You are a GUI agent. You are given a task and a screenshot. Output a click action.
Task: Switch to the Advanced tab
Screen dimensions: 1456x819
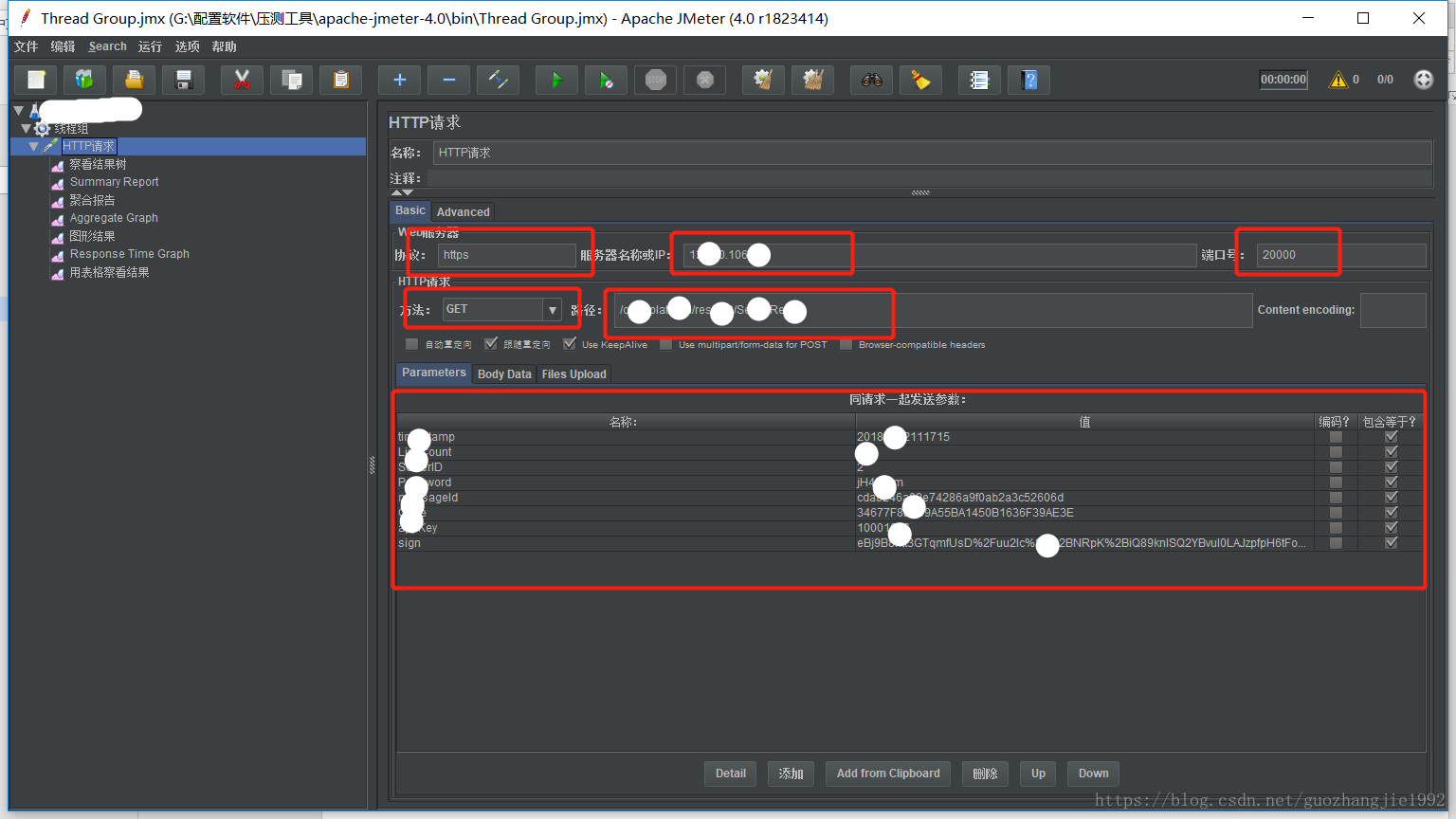[463, 212]
